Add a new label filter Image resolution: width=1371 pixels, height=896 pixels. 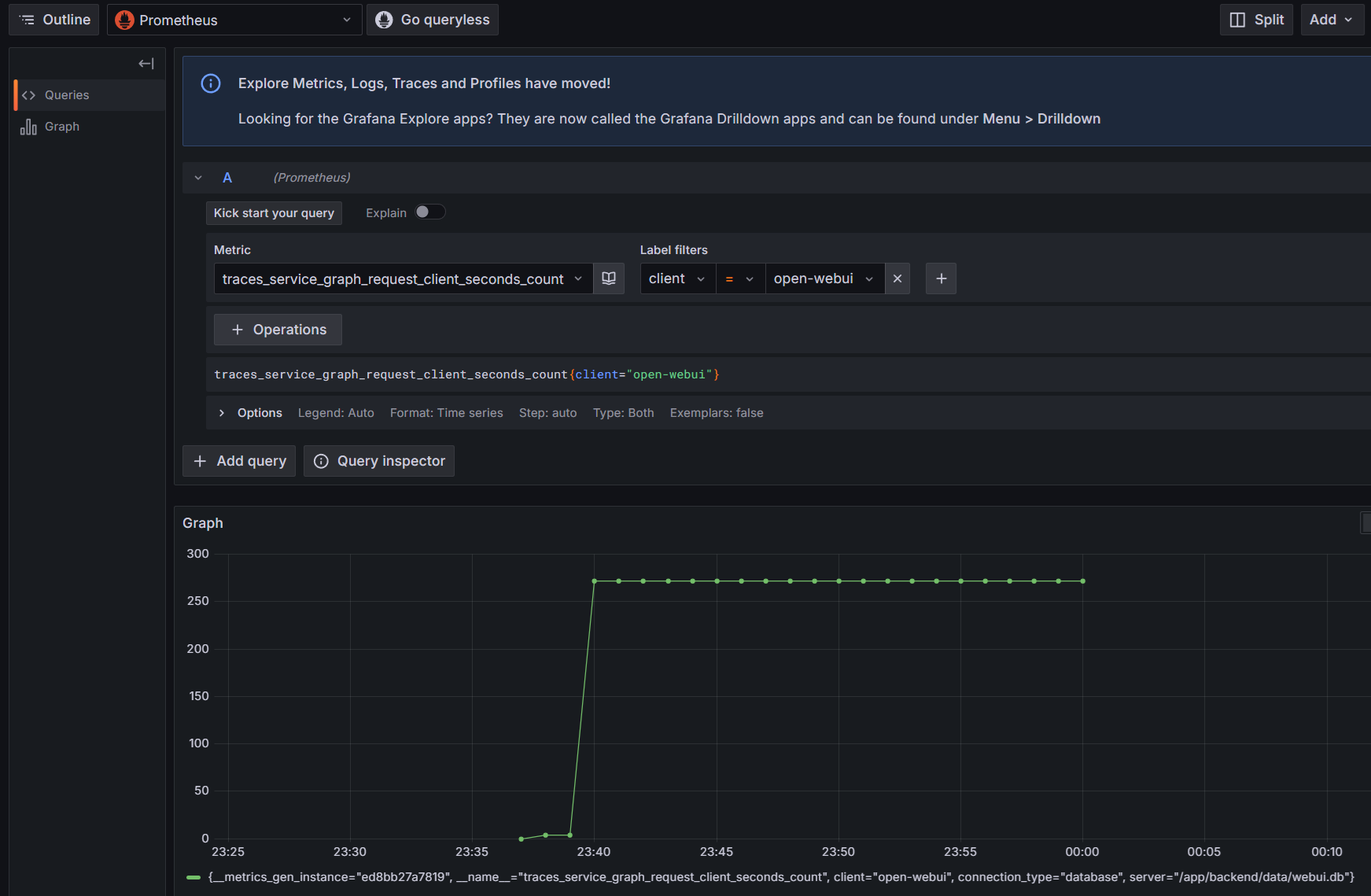[x=941, y=278]
